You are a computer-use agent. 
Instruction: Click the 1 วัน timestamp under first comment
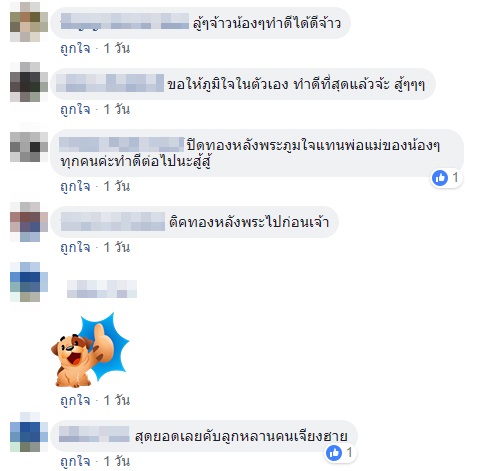pyautogui.click(x=117, y=49)
